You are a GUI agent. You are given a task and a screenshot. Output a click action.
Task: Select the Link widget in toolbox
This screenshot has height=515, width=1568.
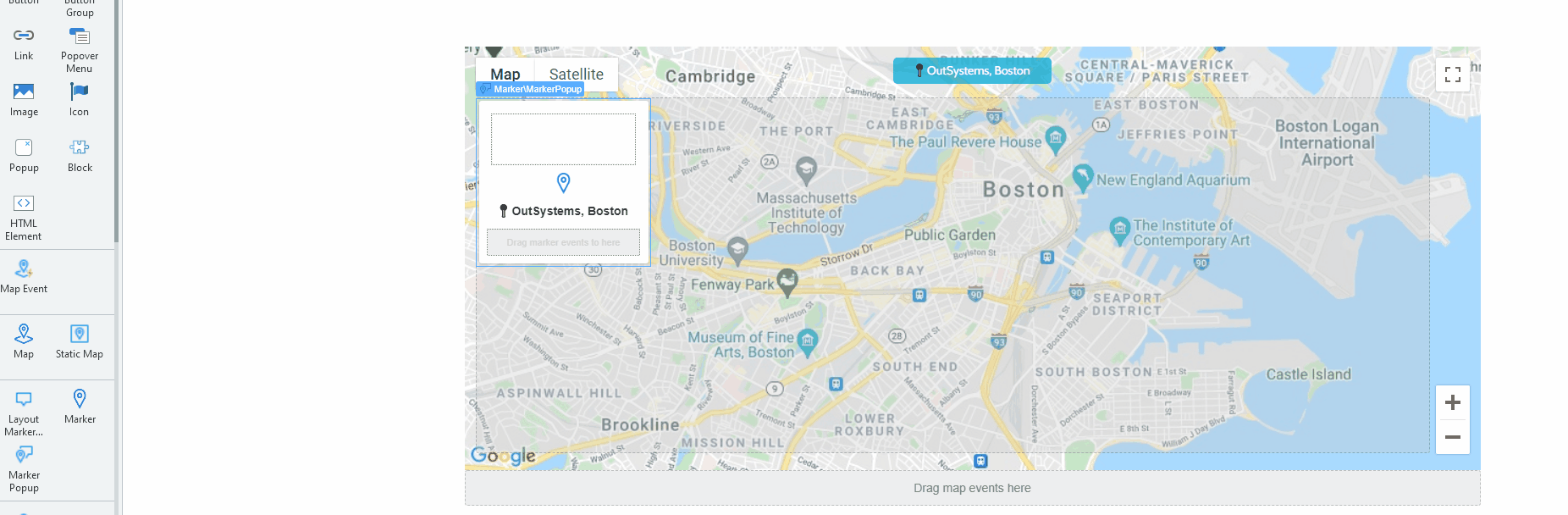(x=24, y=44)
